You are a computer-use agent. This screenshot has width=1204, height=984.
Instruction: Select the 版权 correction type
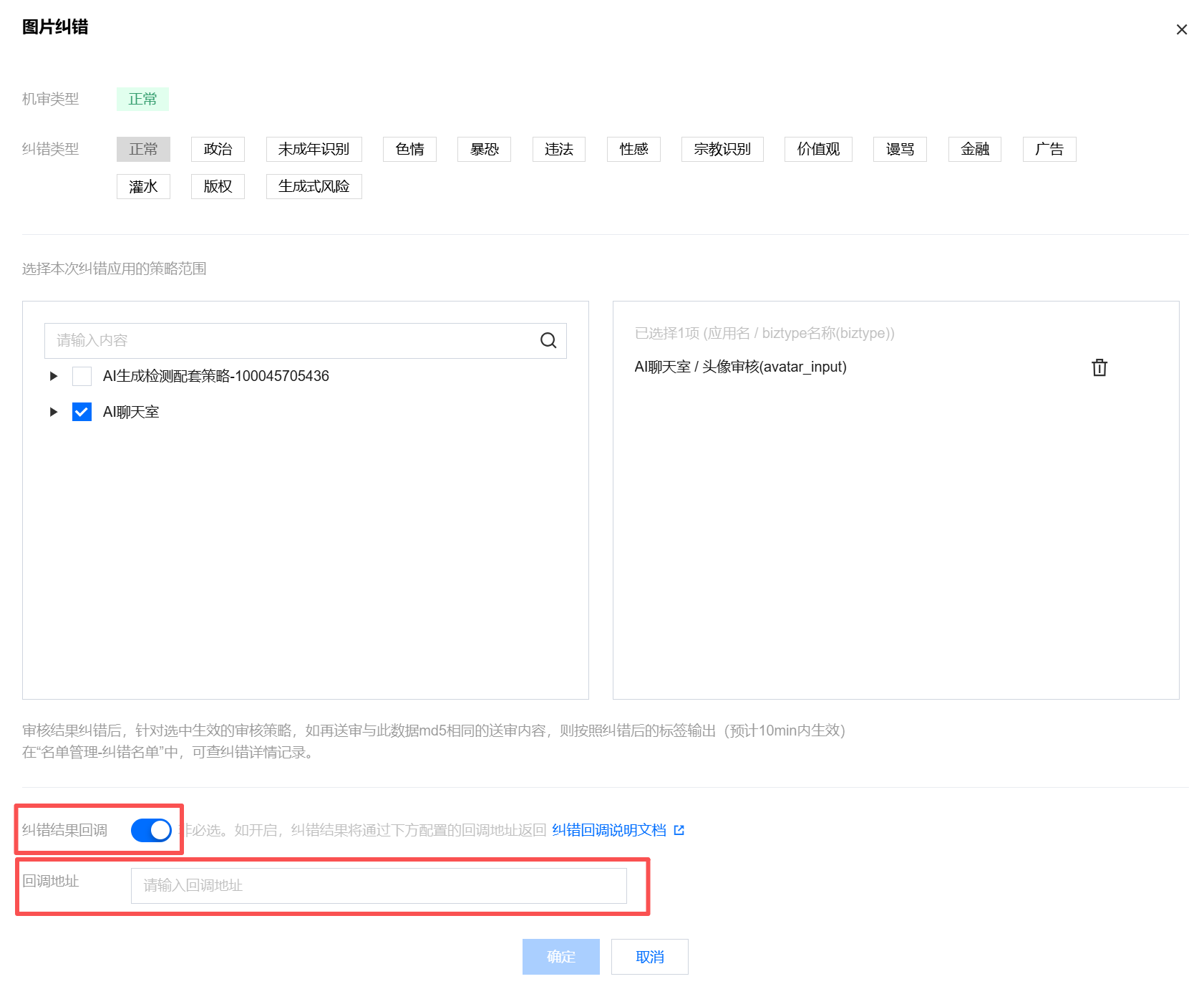point(218,186)
